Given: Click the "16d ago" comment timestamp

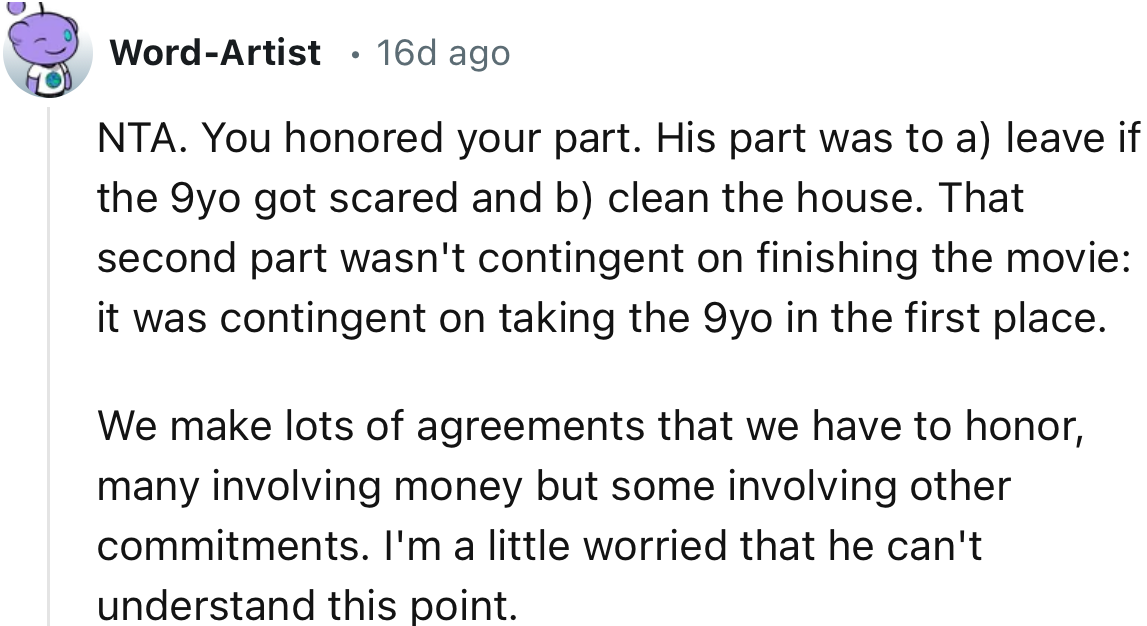Looking at the screenshot, I should coord(443,52).
